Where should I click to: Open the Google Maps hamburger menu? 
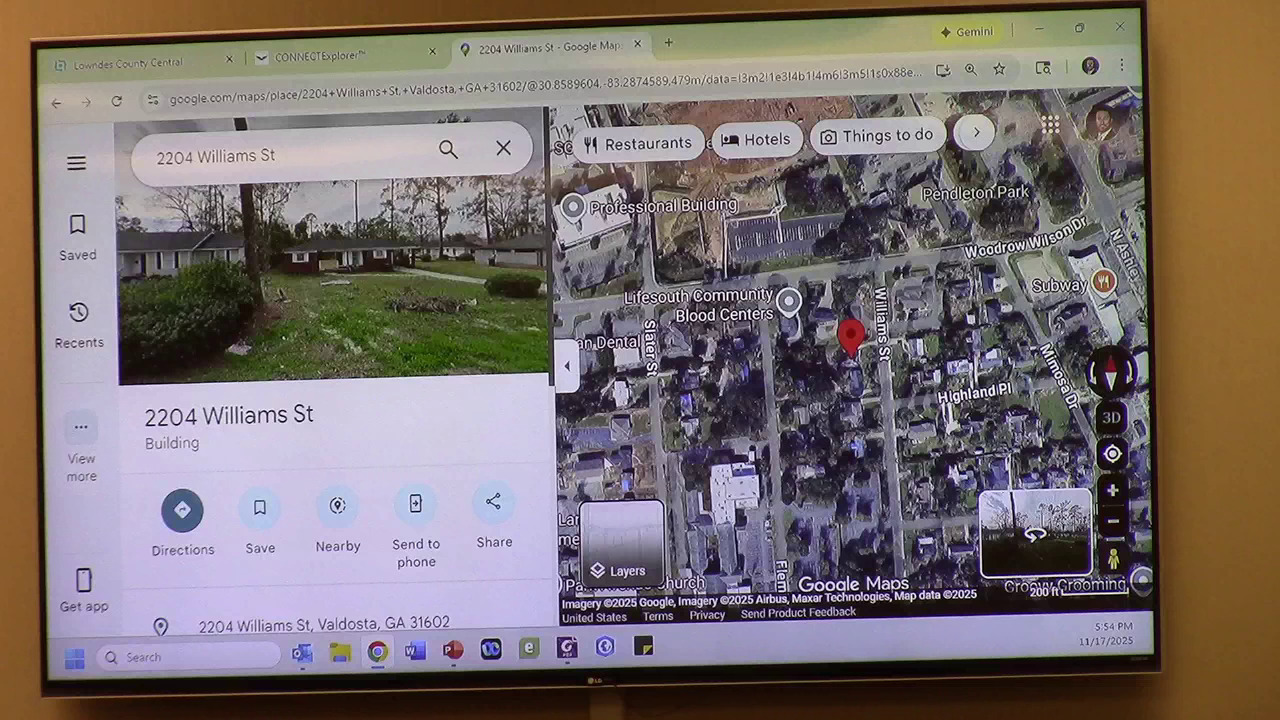click(x=76, y=163)
